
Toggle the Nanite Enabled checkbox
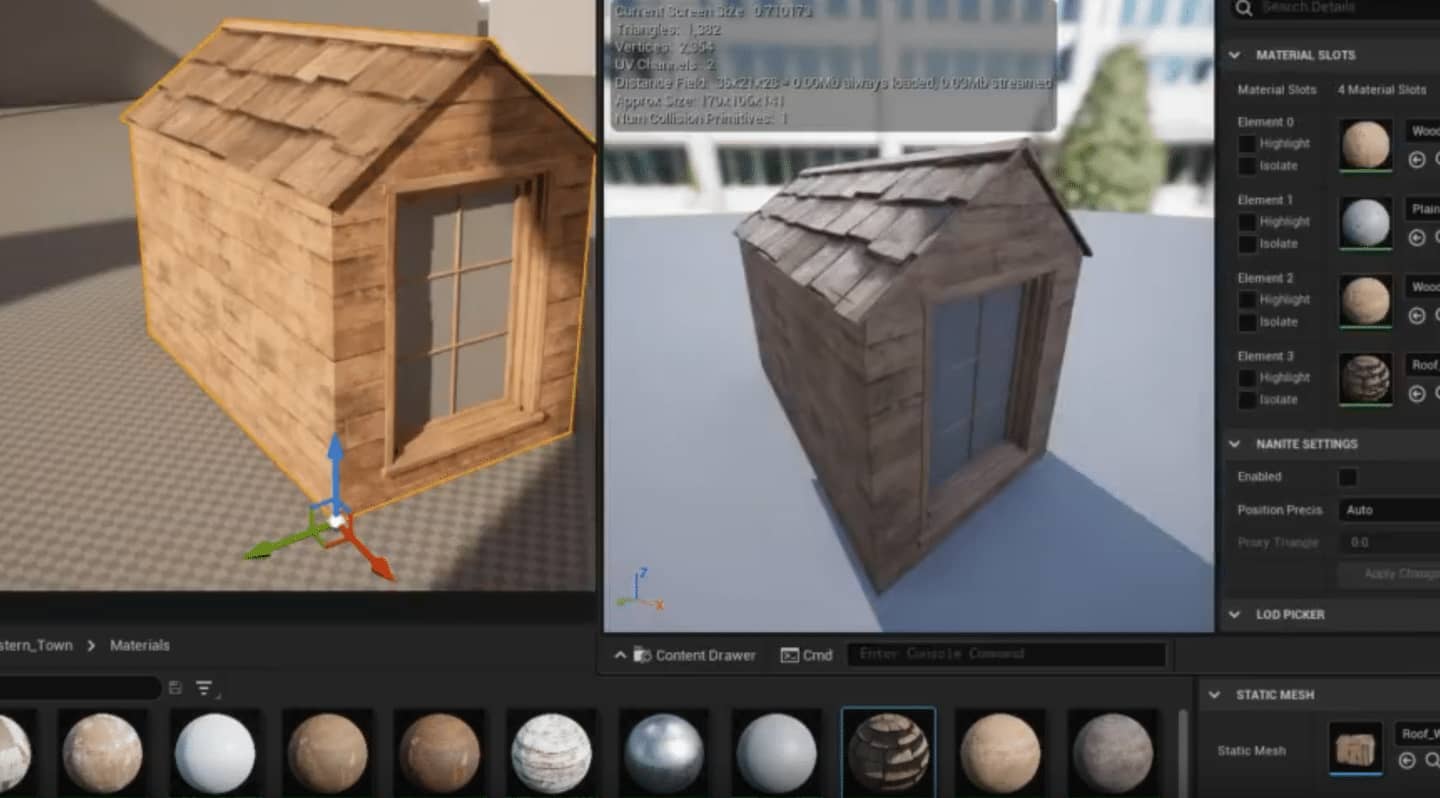tap(1348, 477)
